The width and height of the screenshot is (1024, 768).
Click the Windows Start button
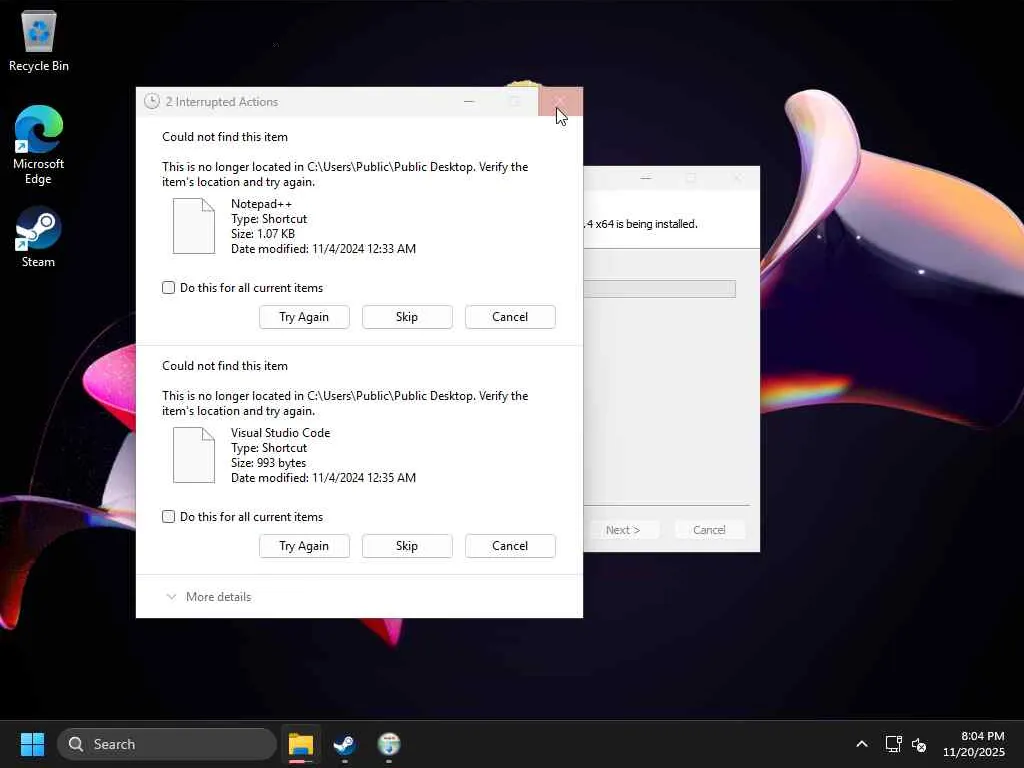pyautogui.click(x=32, y=744)
